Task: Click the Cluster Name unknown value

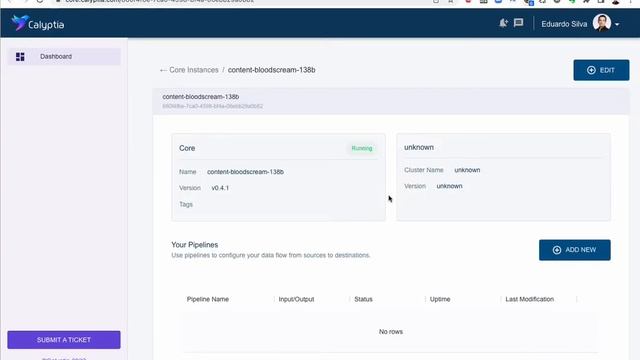Action: [467, 170]
